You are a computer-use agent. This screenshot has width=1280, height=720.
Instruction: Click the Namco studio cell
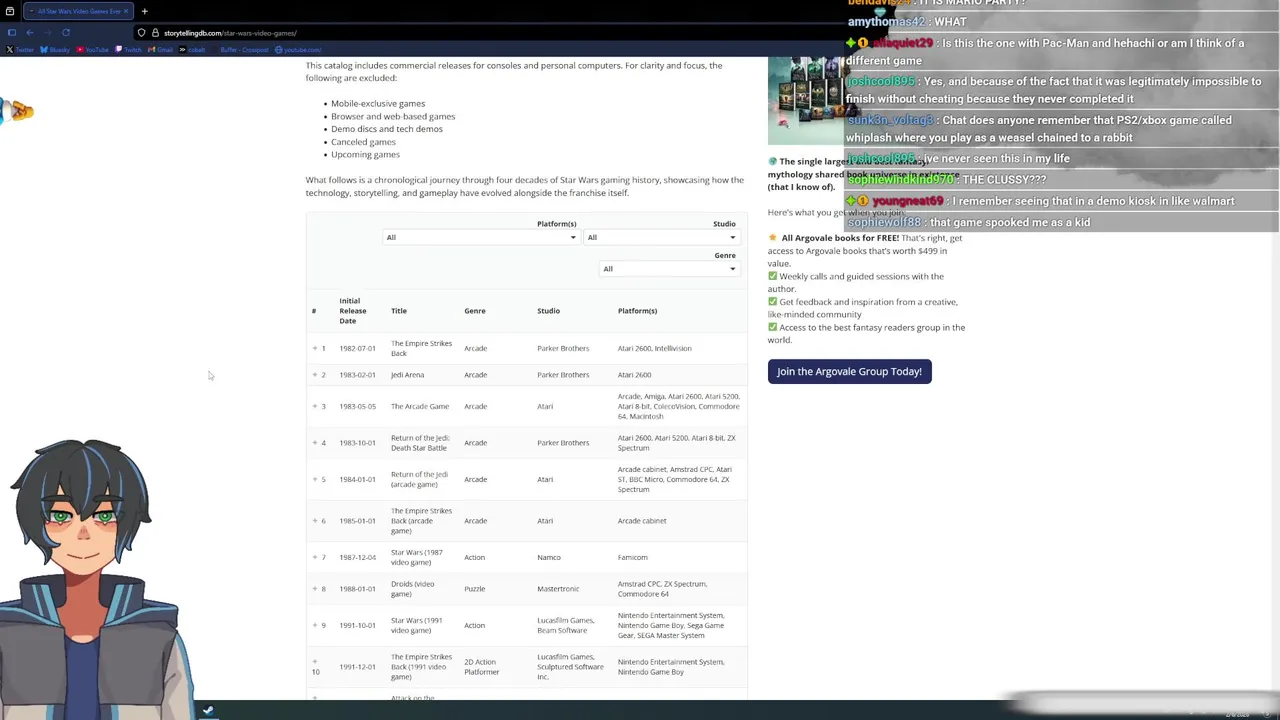click(x=549, y=557)
